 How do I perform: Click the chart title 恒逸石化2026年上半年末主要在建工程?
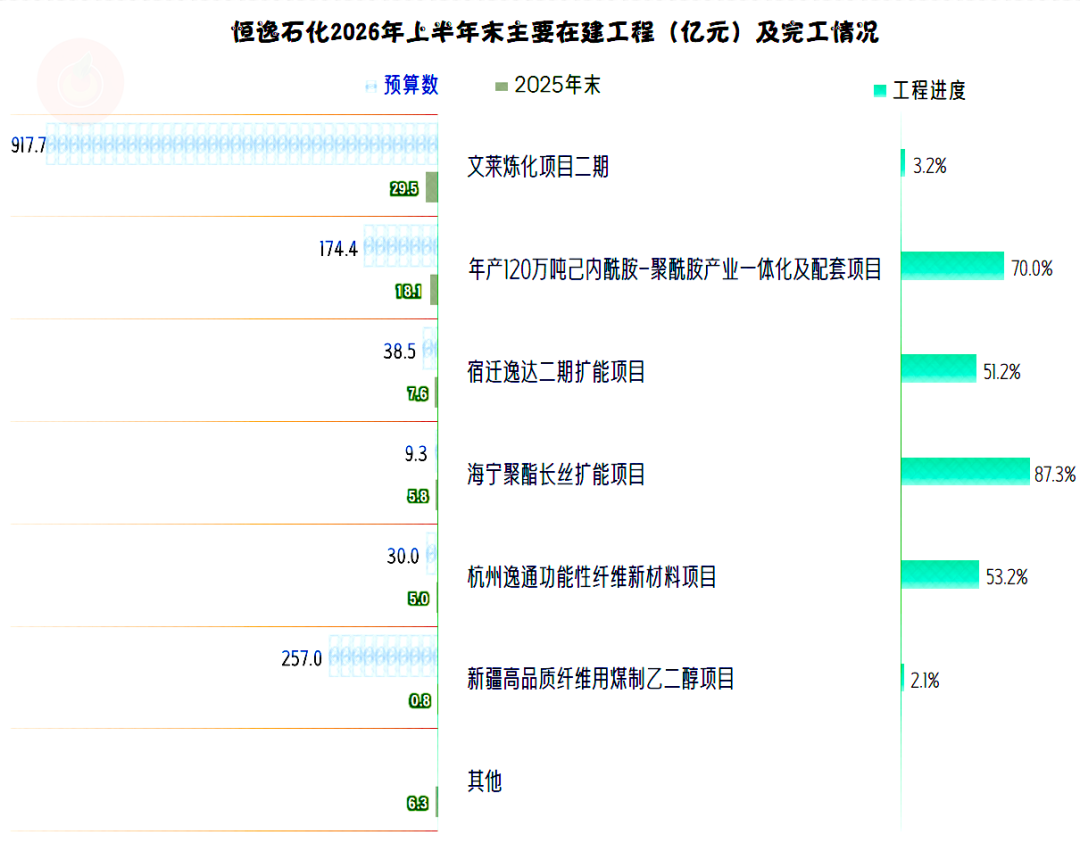(554, 32)
